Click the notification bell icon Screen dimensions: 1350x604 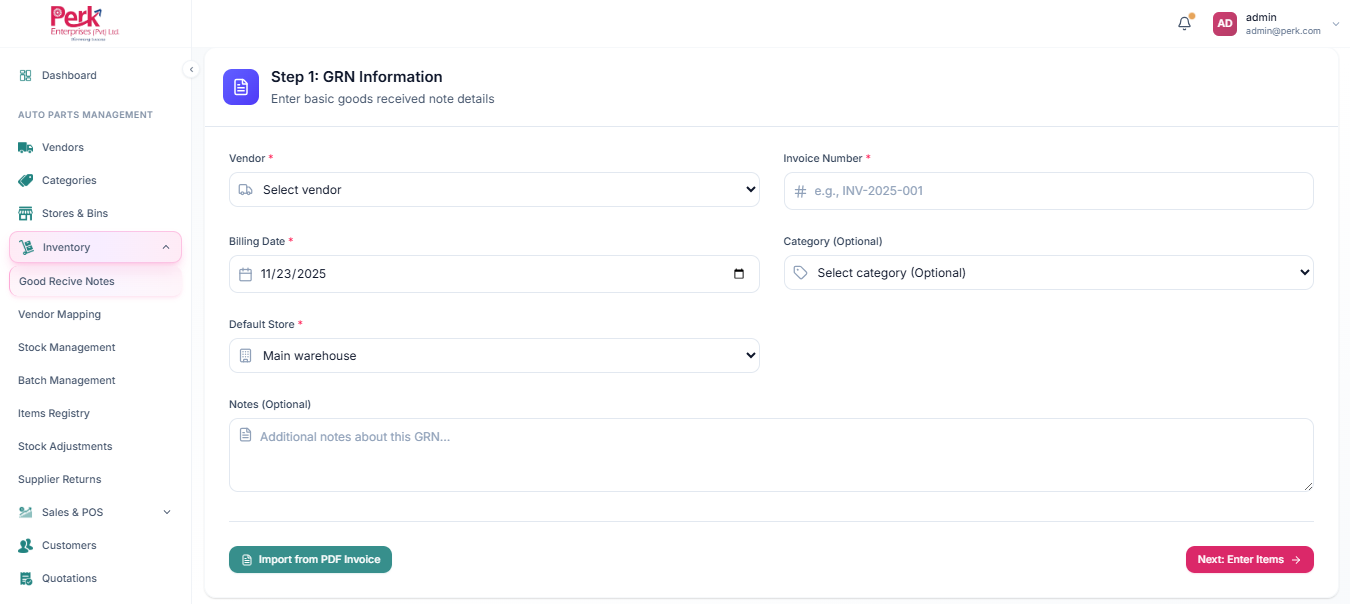1184,23
